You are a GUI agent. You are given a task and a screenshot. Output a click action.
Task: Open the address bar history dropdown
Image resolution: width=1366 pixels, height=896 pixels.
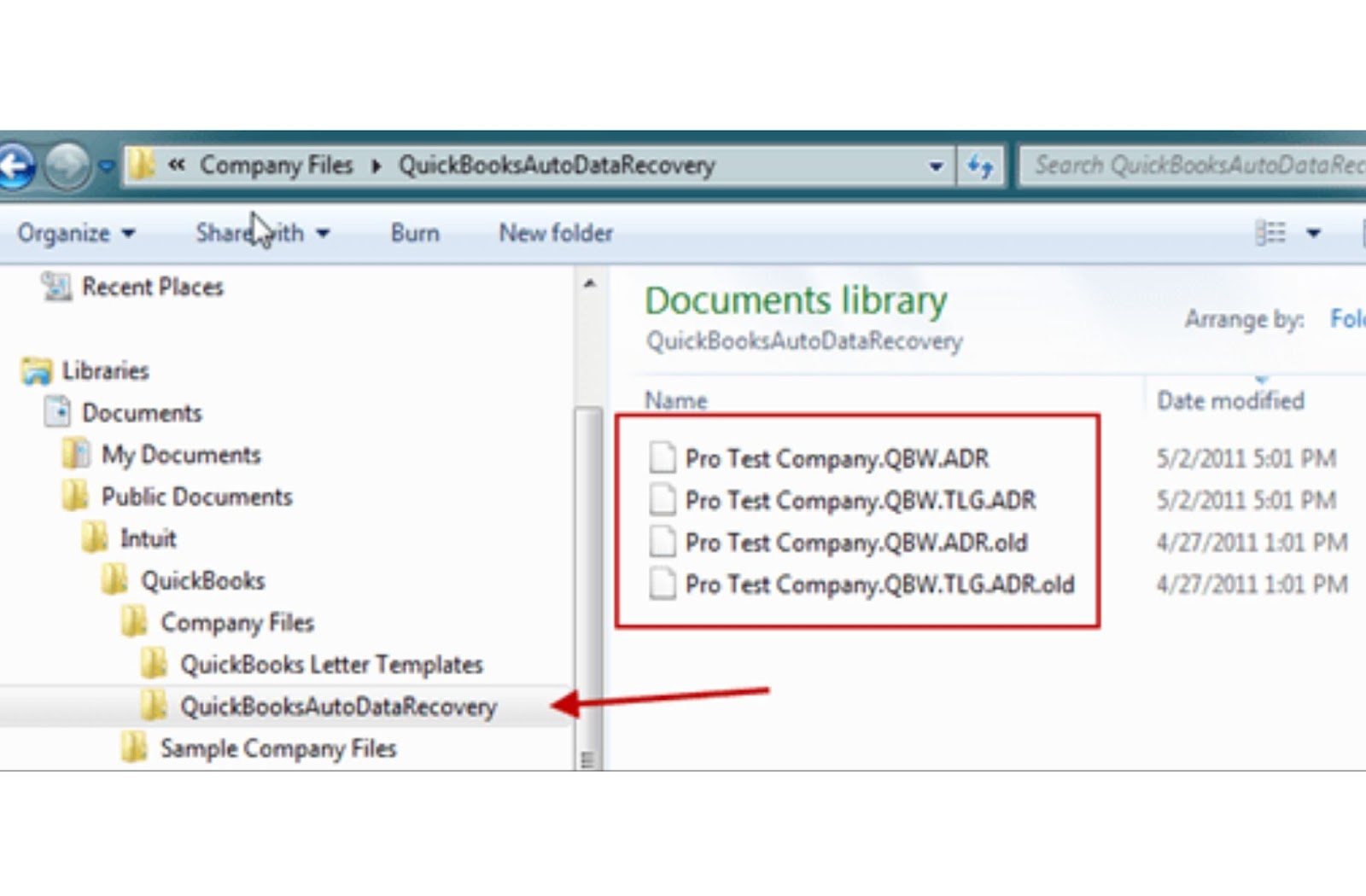click(936, 166)
